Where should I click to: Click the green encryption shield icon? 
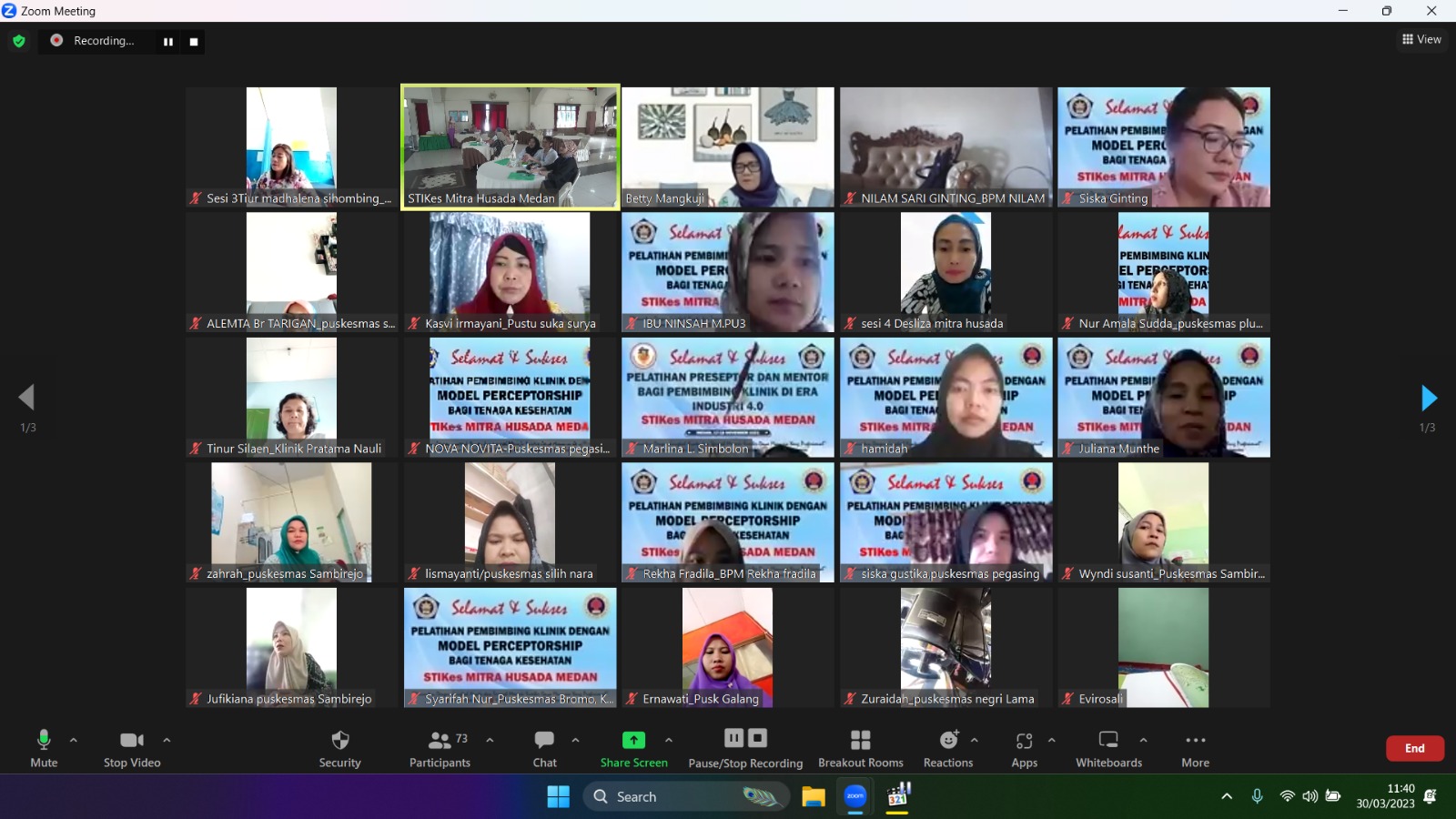click(x=18, y=41)
